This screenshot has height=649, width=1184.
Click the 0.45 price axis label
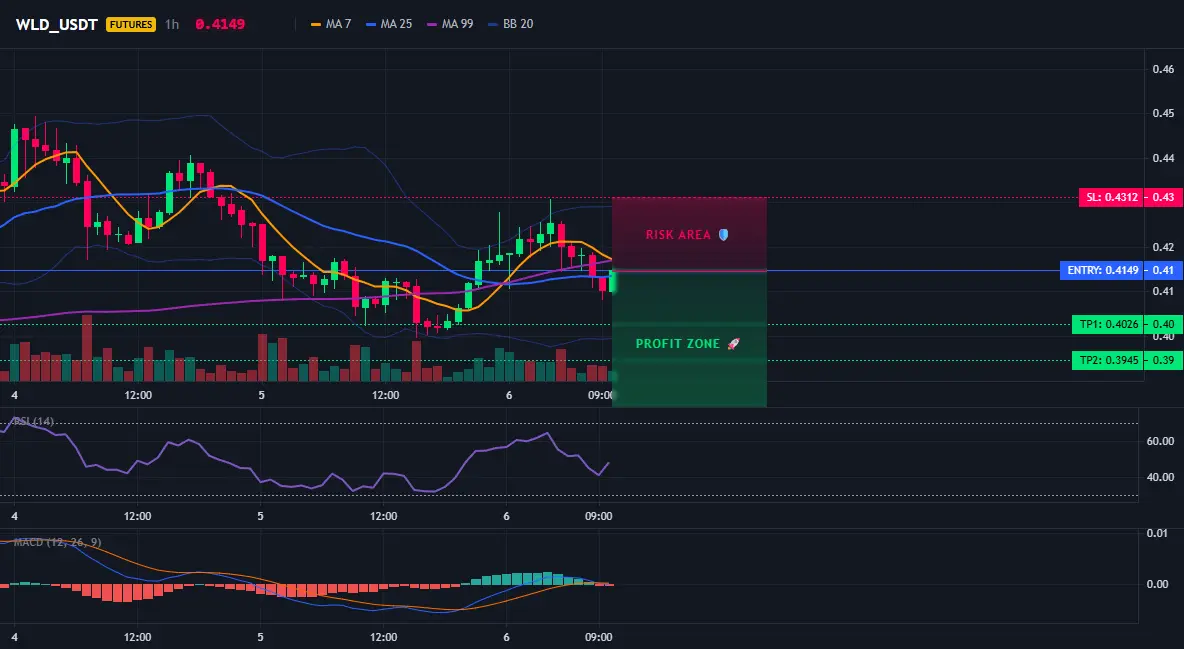click(1163, 113)
